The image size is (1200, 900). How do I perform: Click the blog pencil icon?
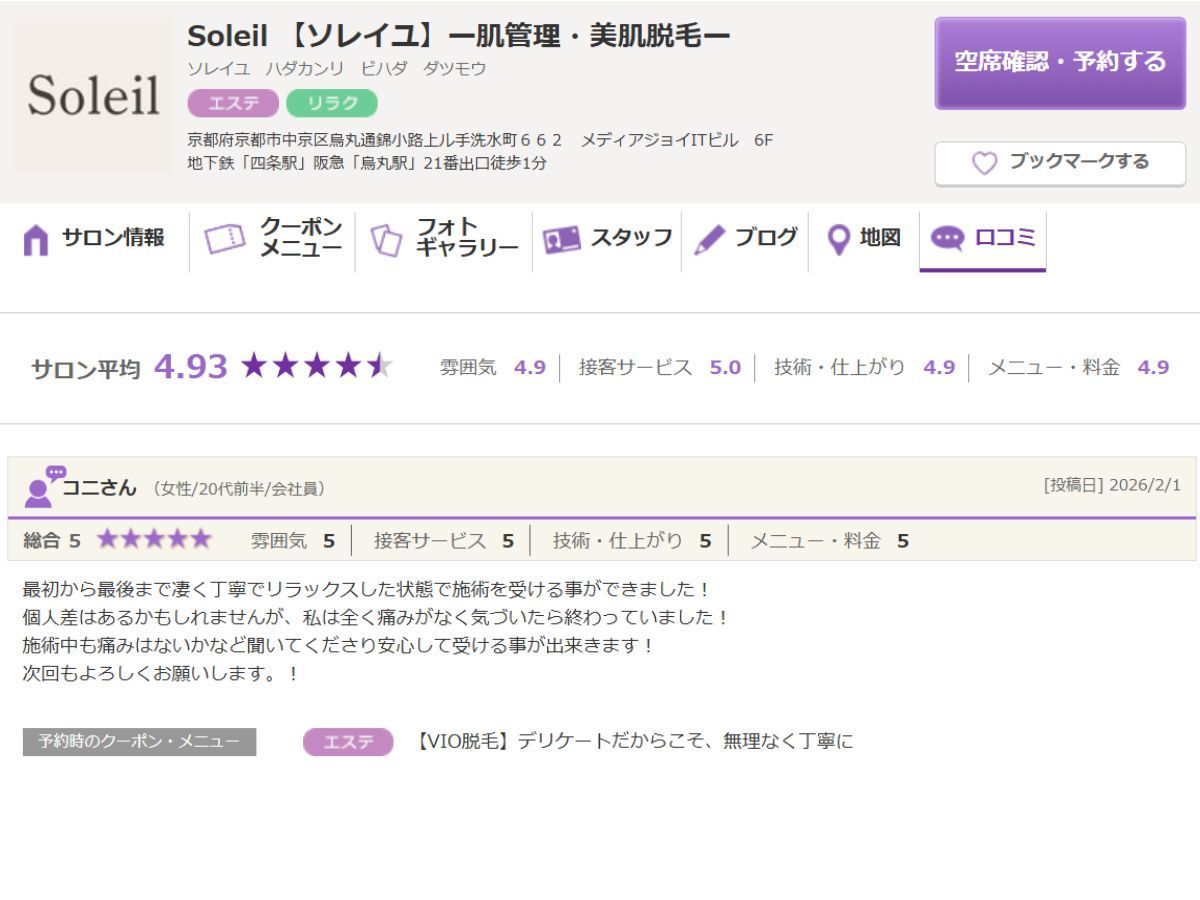pos(709,240)
